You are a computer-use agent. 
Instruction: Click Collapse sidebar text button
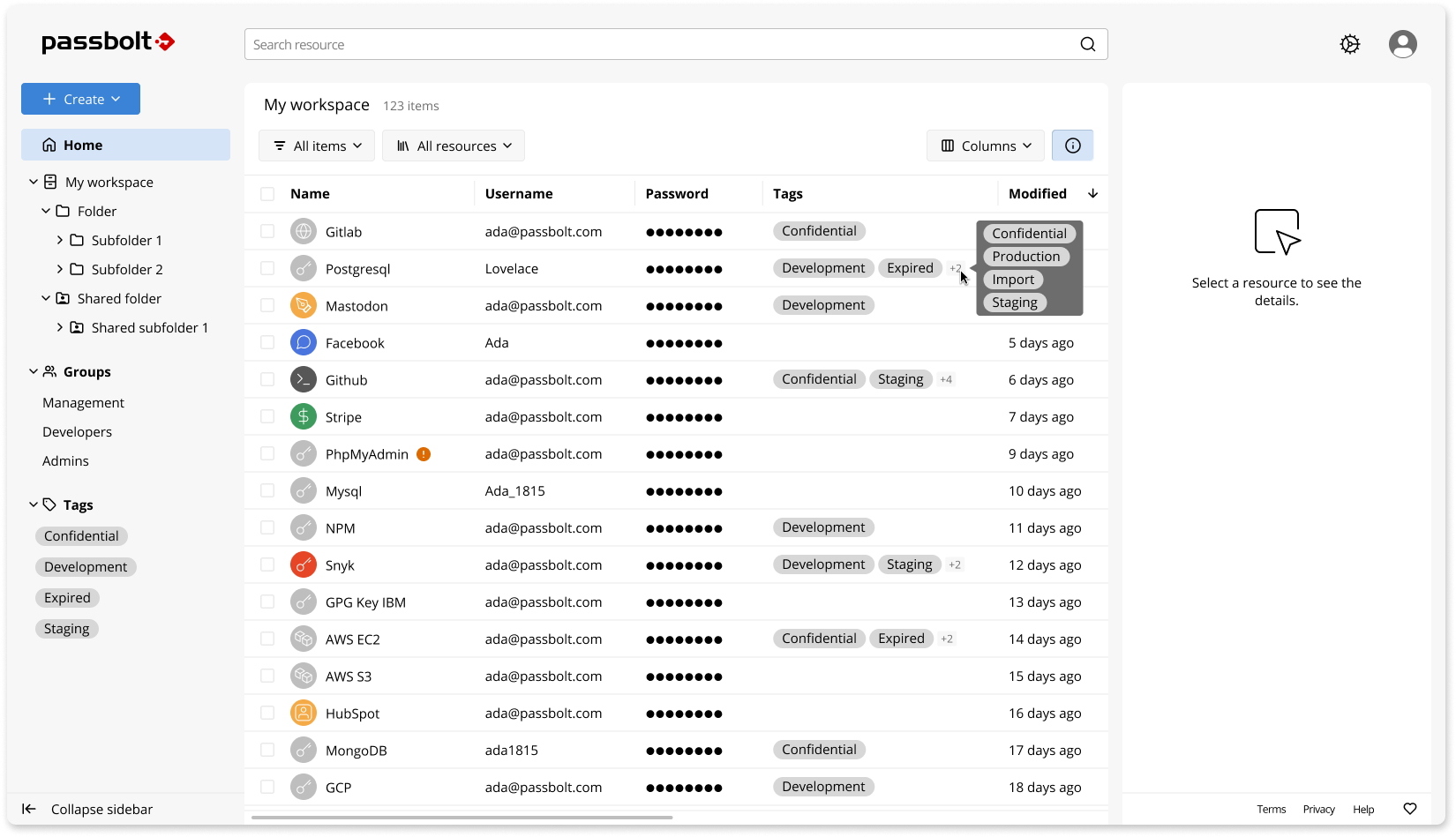pyautogui.click(x=101, y=809)
